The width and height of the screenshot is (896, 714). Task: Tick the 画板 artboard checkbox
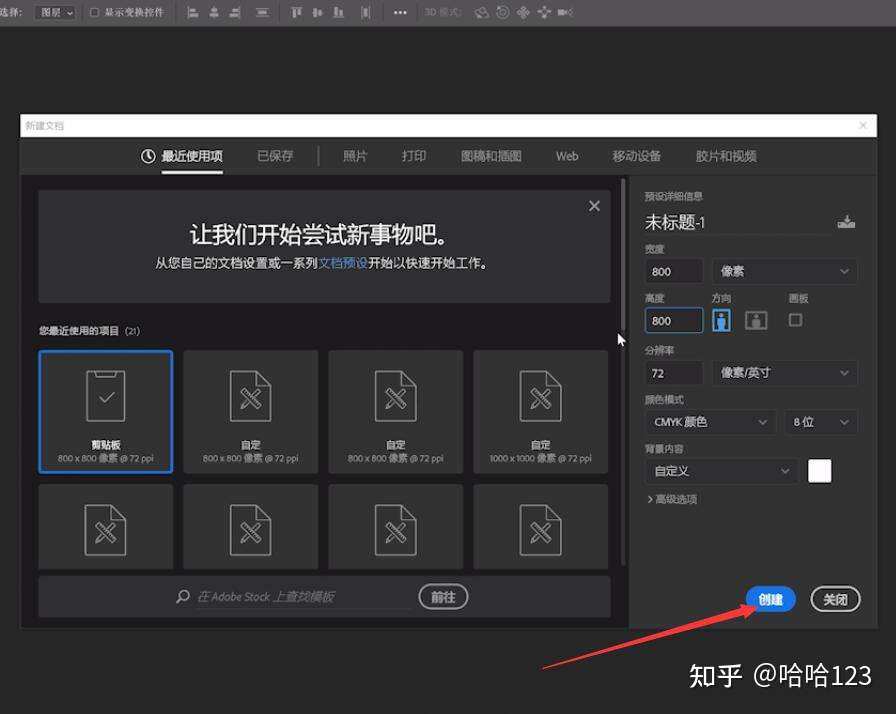795,319
